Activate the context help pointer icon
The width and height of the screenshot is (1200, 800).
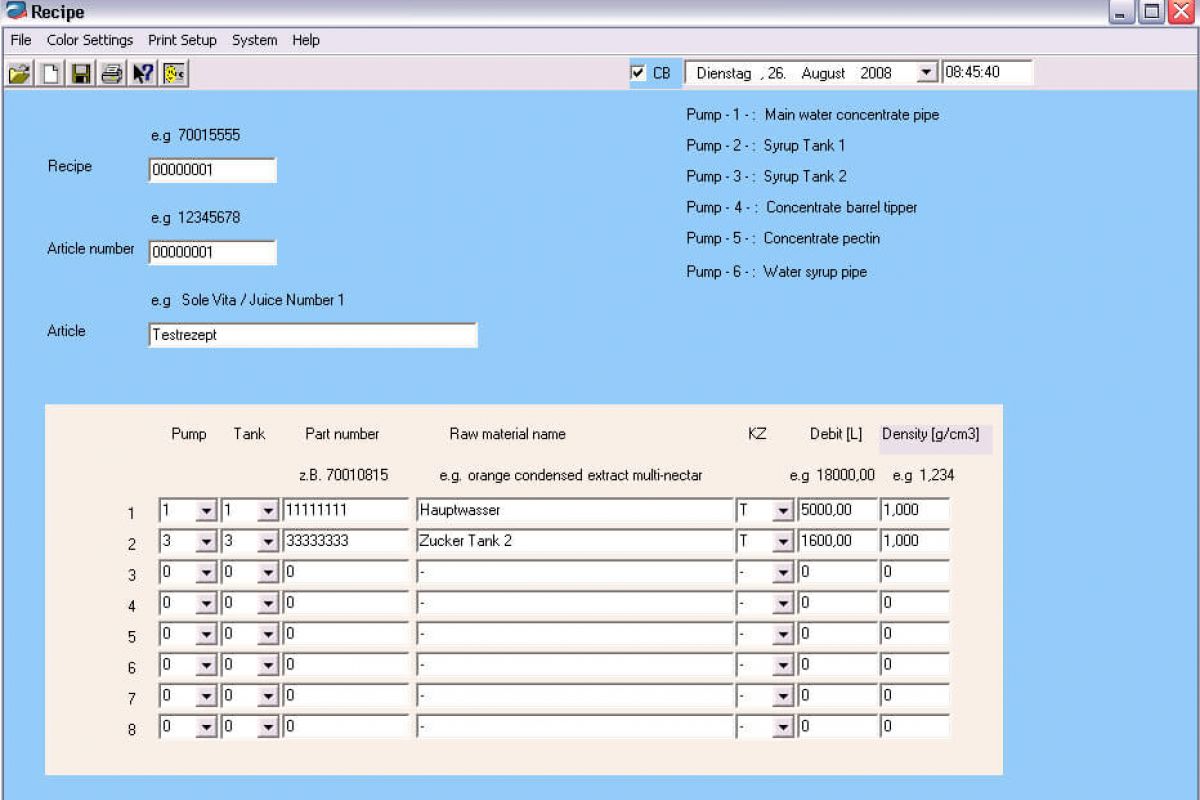[143, 73]
